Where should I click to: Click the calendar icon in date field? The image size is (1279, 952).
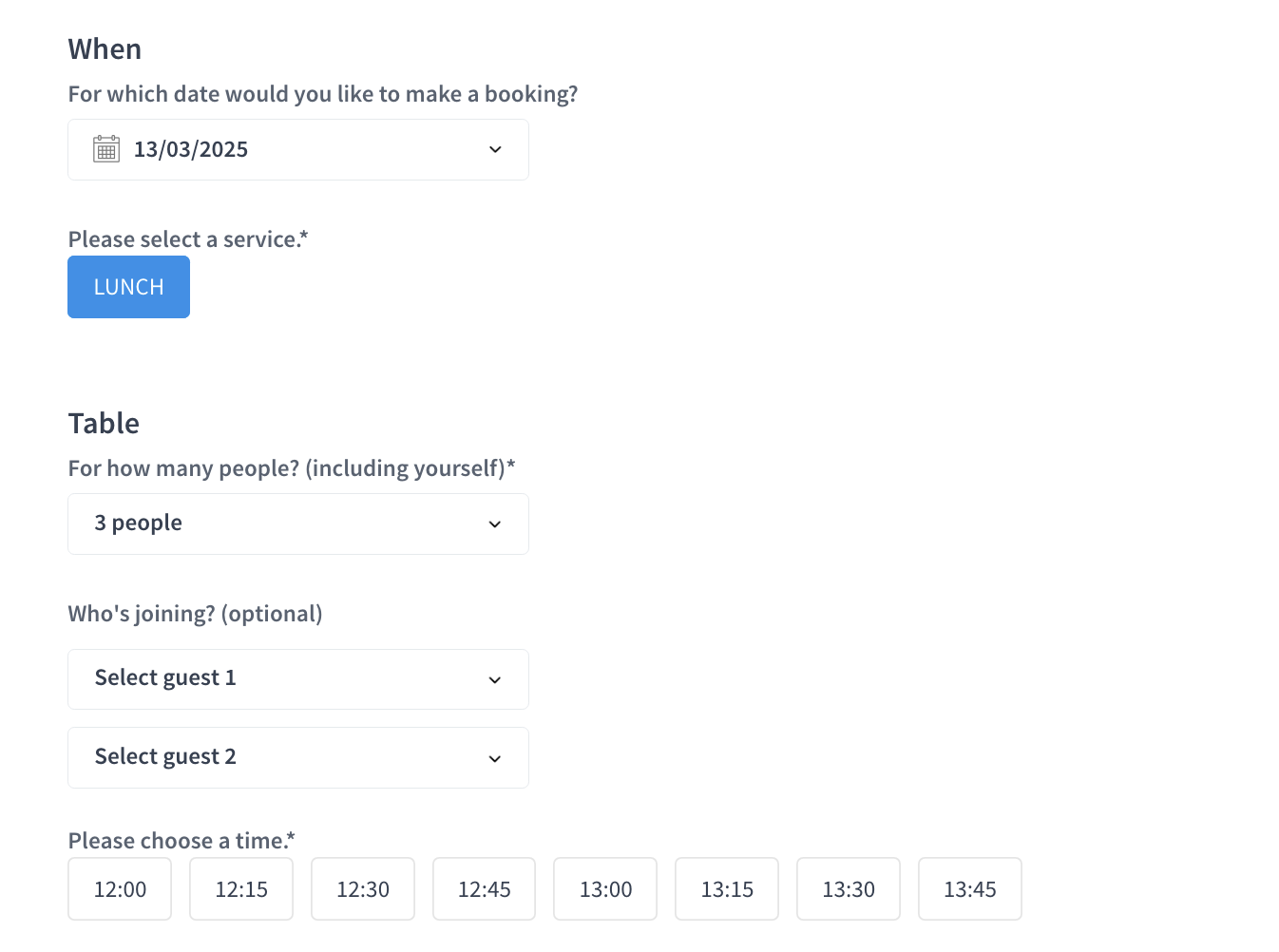(106, 149)
